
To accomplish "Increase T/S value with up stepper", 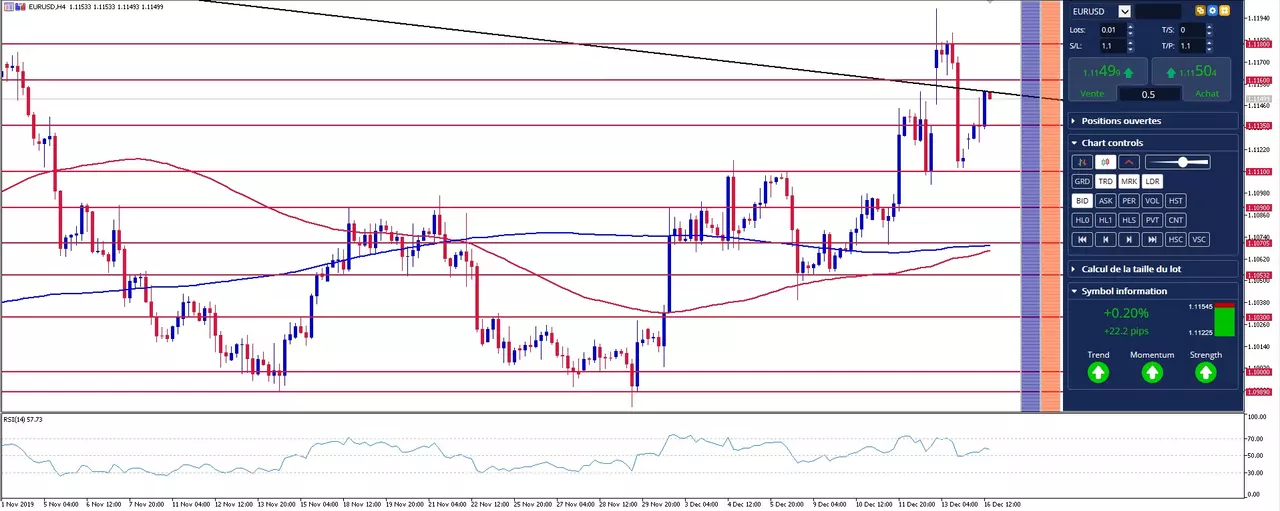I will (x=1209, y=27).
